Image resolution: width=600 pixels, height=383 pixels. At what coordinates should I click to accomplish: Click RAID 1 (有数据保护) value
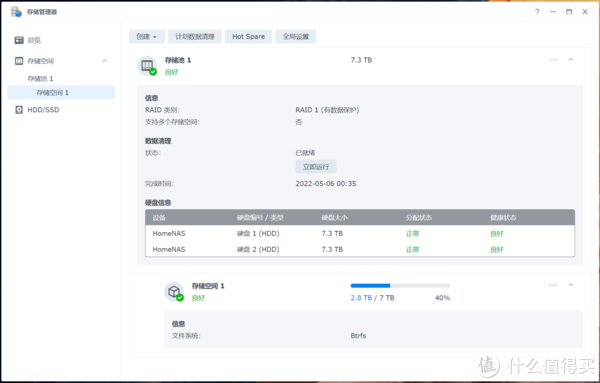327,110
